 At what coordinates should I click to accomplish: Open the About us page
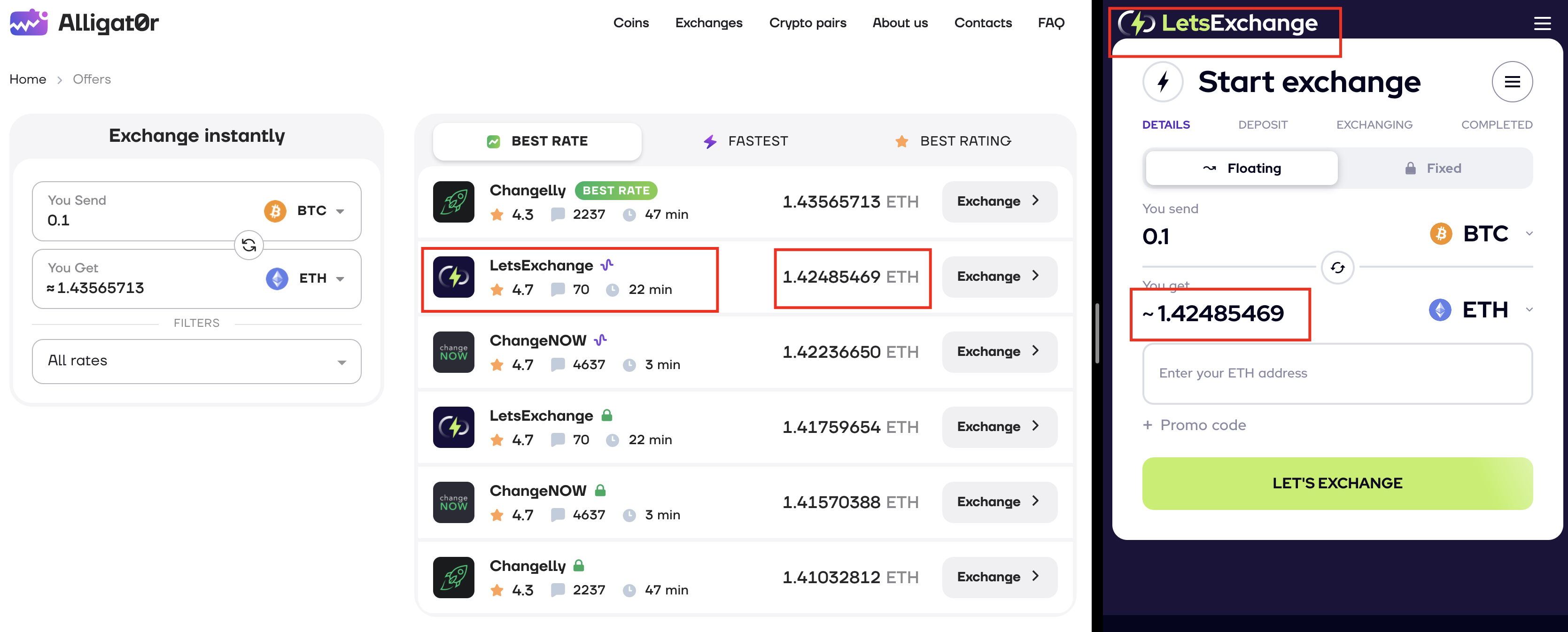[x=900, y=23]
